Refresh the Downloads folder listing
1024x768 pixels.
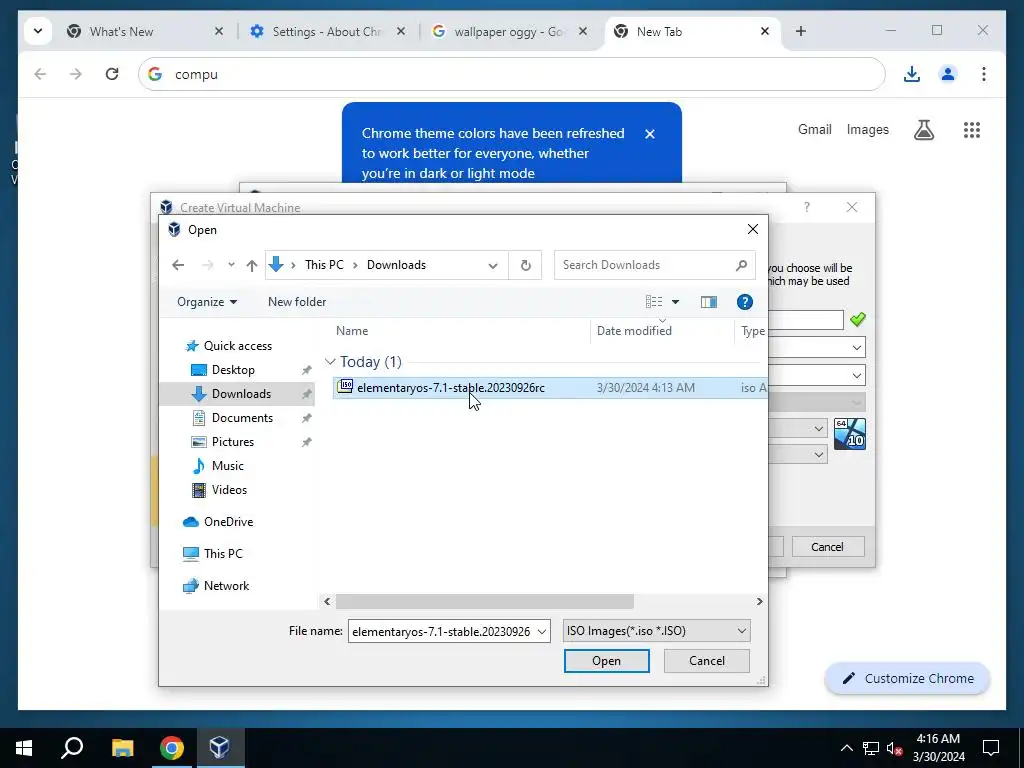click(x=525, y=265)
